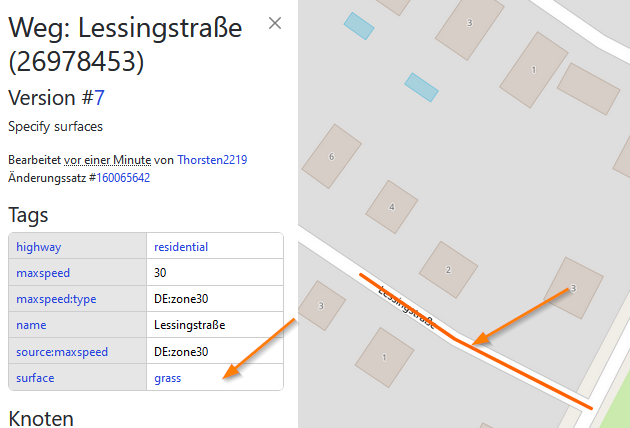Open user profile Thorsten2219
This screenshot has width=630, height=428.
pyautogui.click(x=212, y=160)
